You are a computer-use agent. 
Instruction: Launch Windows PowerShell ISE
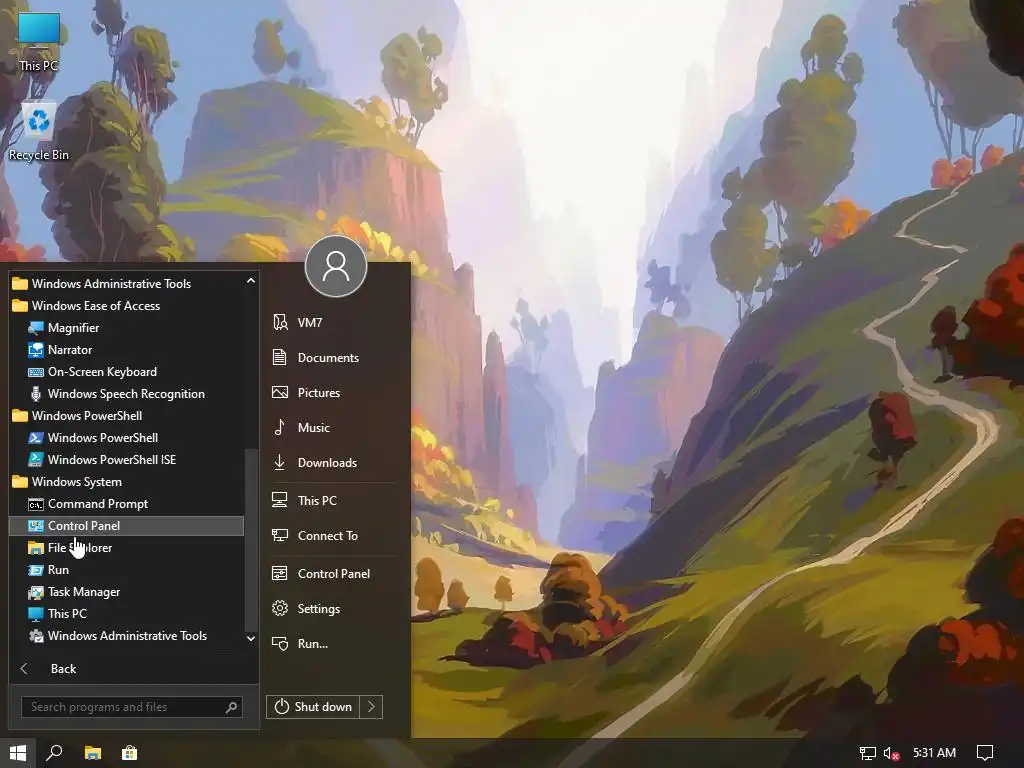point(126,460)
